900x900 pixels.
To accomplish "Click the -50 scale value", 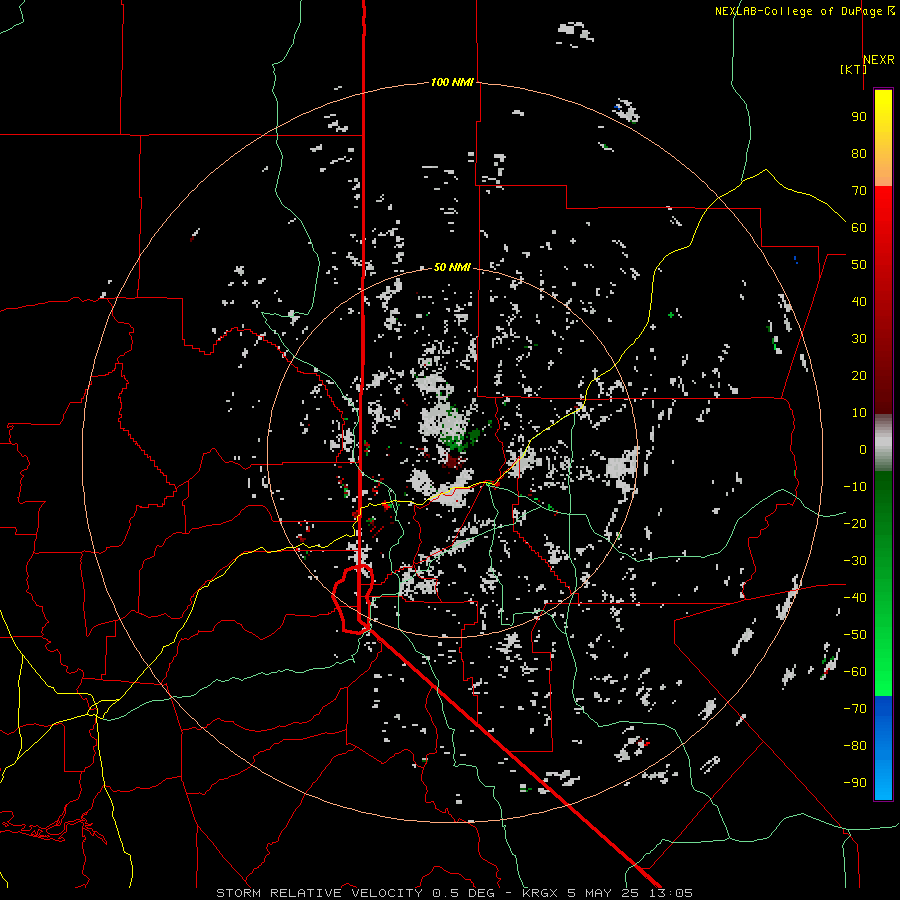I will pos(855,635).
